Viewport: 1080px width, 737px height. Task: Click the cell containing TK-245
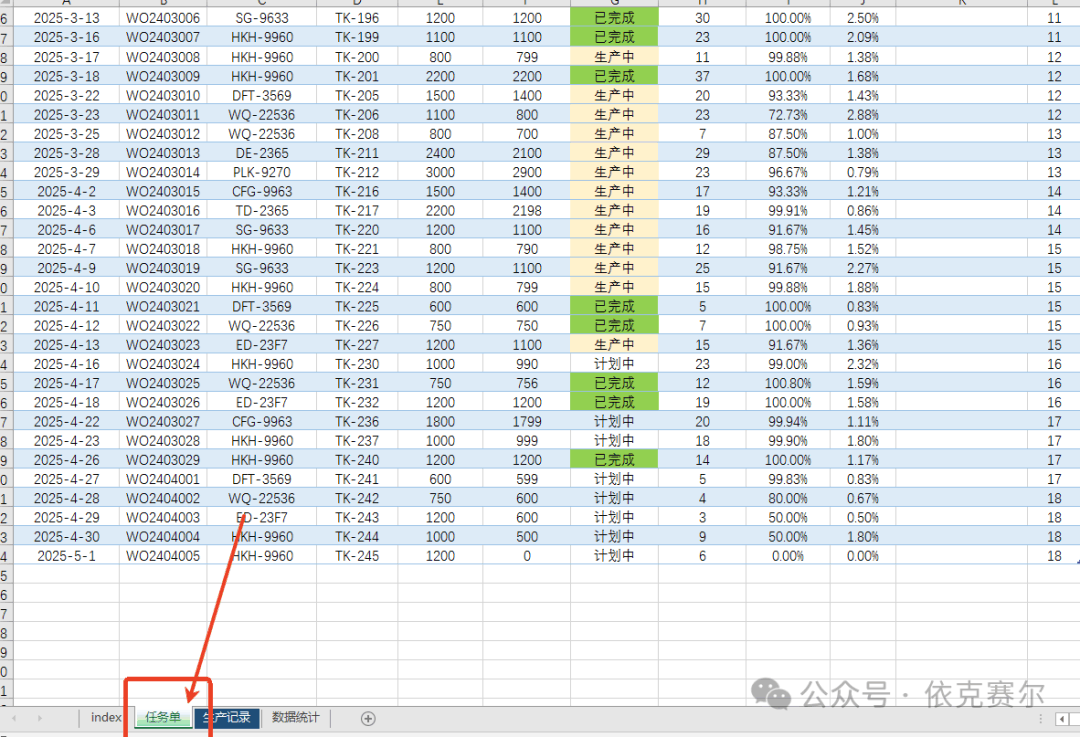click(x=357, y=556)
